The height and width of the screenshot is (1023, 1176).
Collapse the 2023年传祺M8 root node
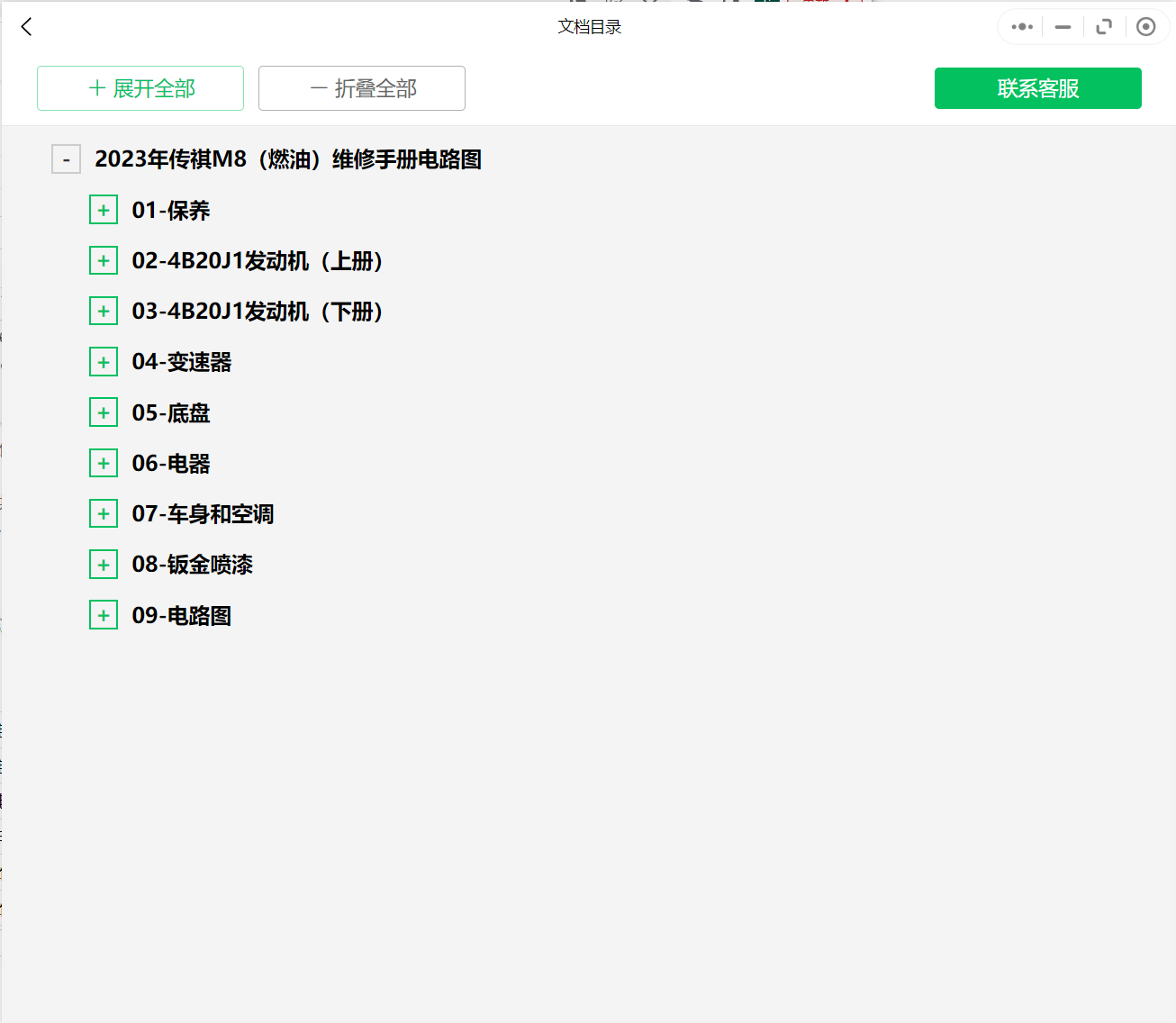pos(66,158)
